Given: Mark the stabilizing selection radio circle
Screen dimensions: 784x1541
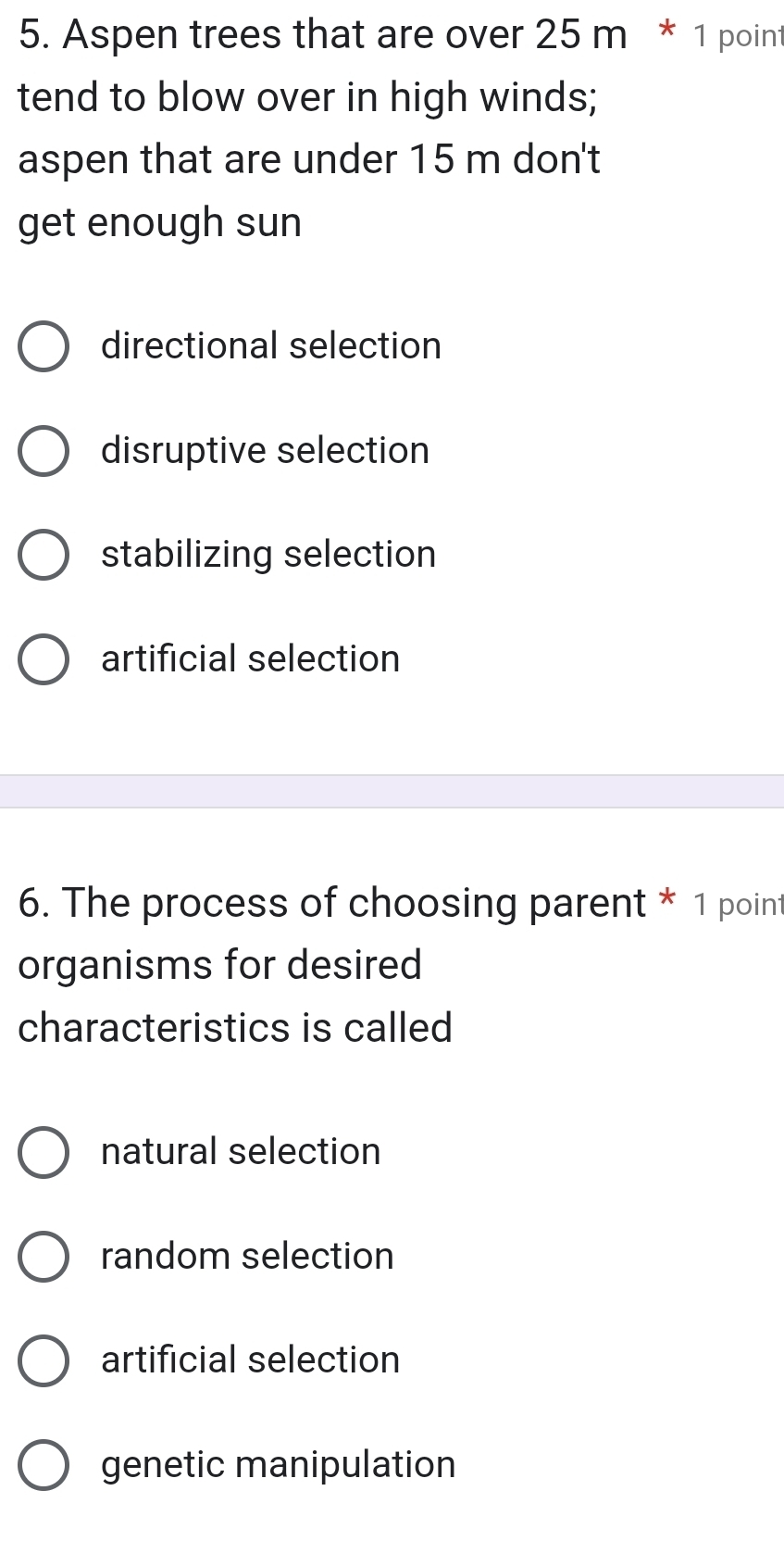Looking at the screenshot, I should coord(44,556).
